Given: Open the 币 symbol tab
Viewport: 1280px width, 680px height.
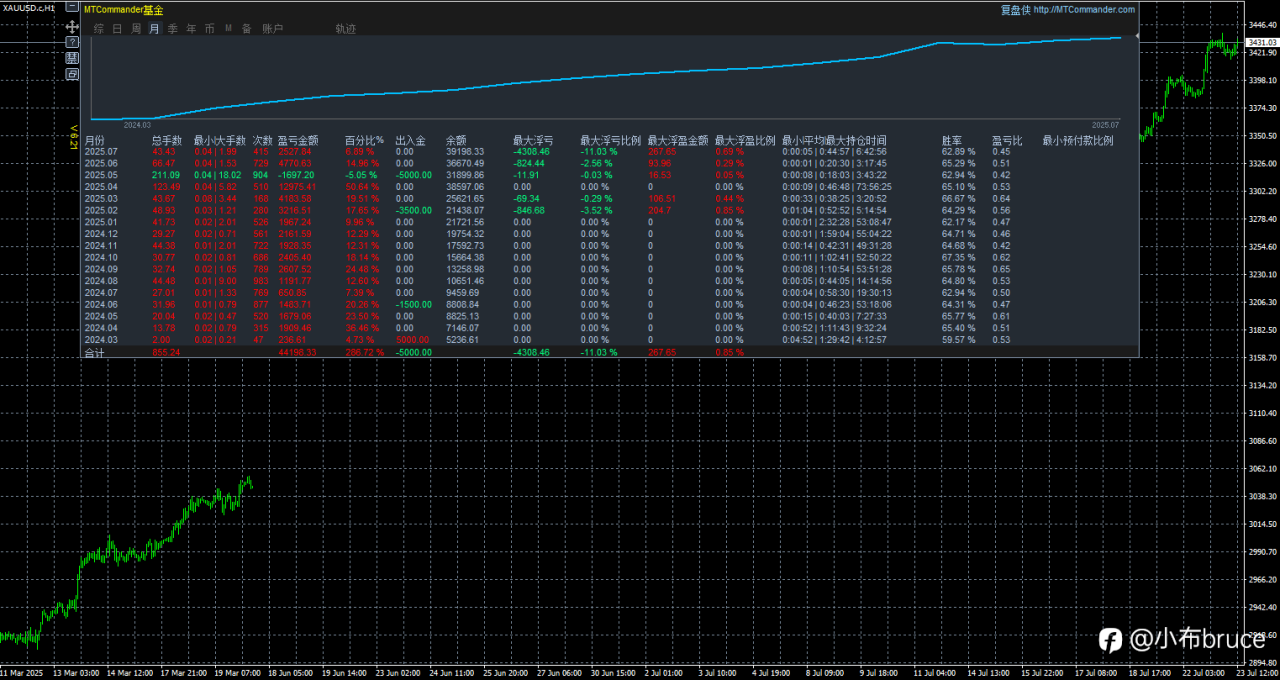Looking at the screenshot, I should coord(209,29).
